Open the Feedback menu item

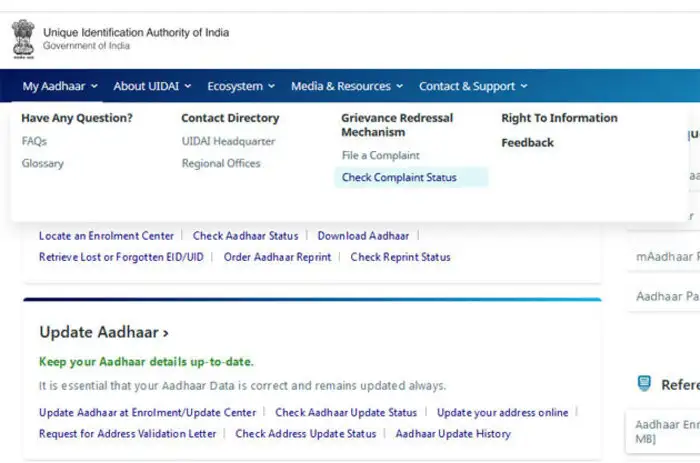pyautogui.click(x=527, y=142)
